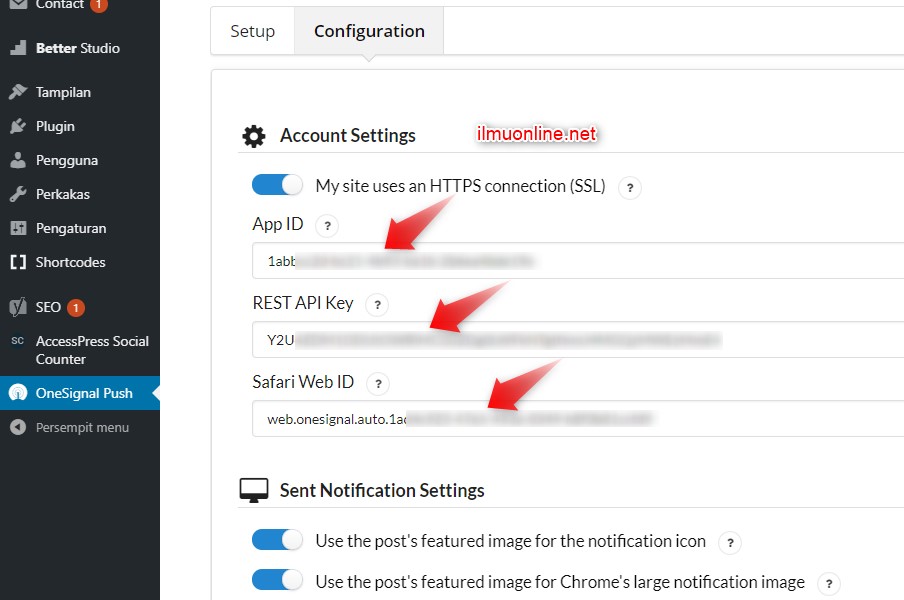This screenshot has height=600, width=904.
Task: Toggle featured image for Chrome's large notification
Action: click(277, 580)
